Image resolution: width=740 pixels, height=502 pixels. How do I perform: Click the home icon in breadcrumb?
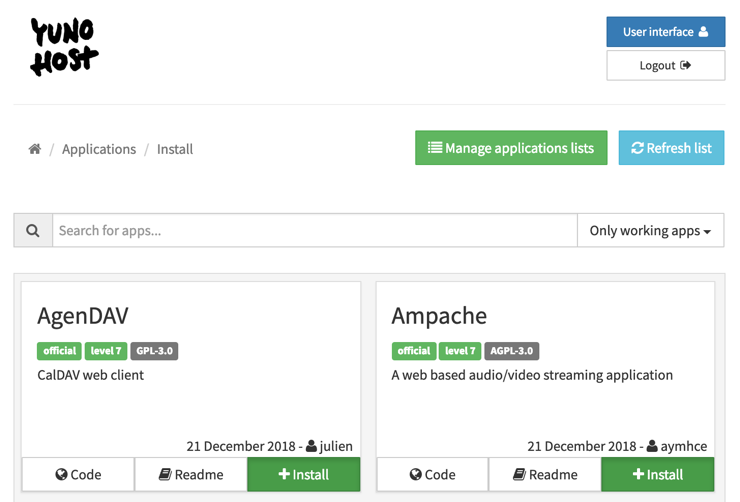tap(35, 149)
